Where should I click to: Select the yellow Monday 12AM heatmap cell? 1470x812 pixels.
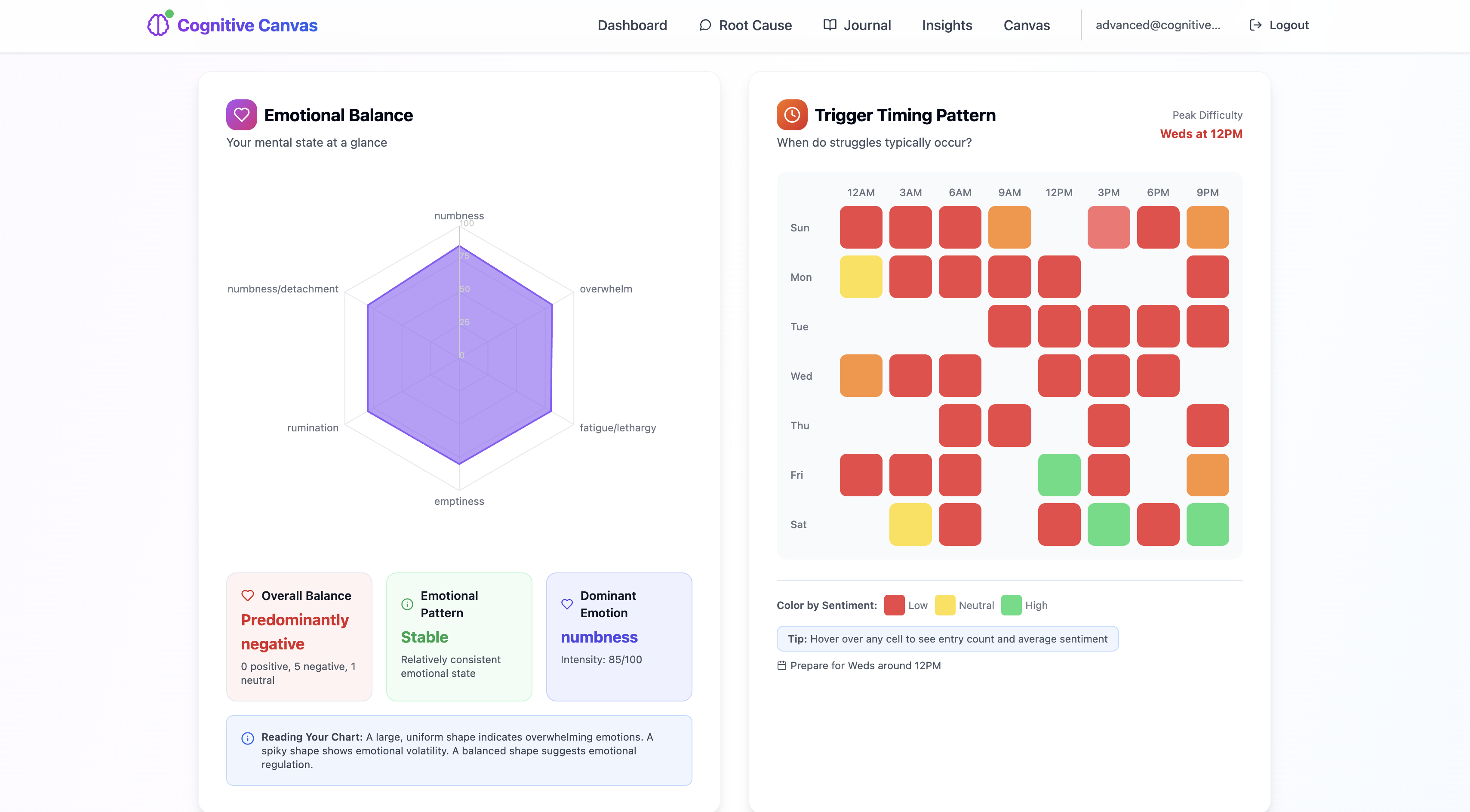coord(861,277)
